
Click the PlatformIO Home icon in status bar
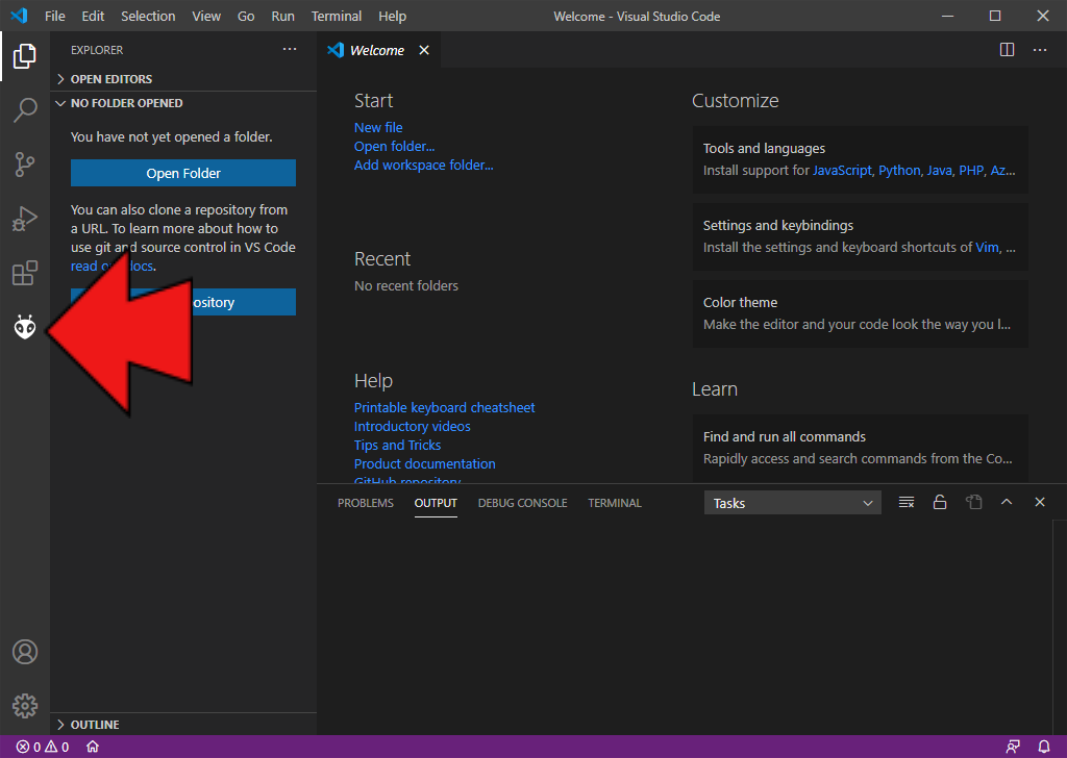92,747
